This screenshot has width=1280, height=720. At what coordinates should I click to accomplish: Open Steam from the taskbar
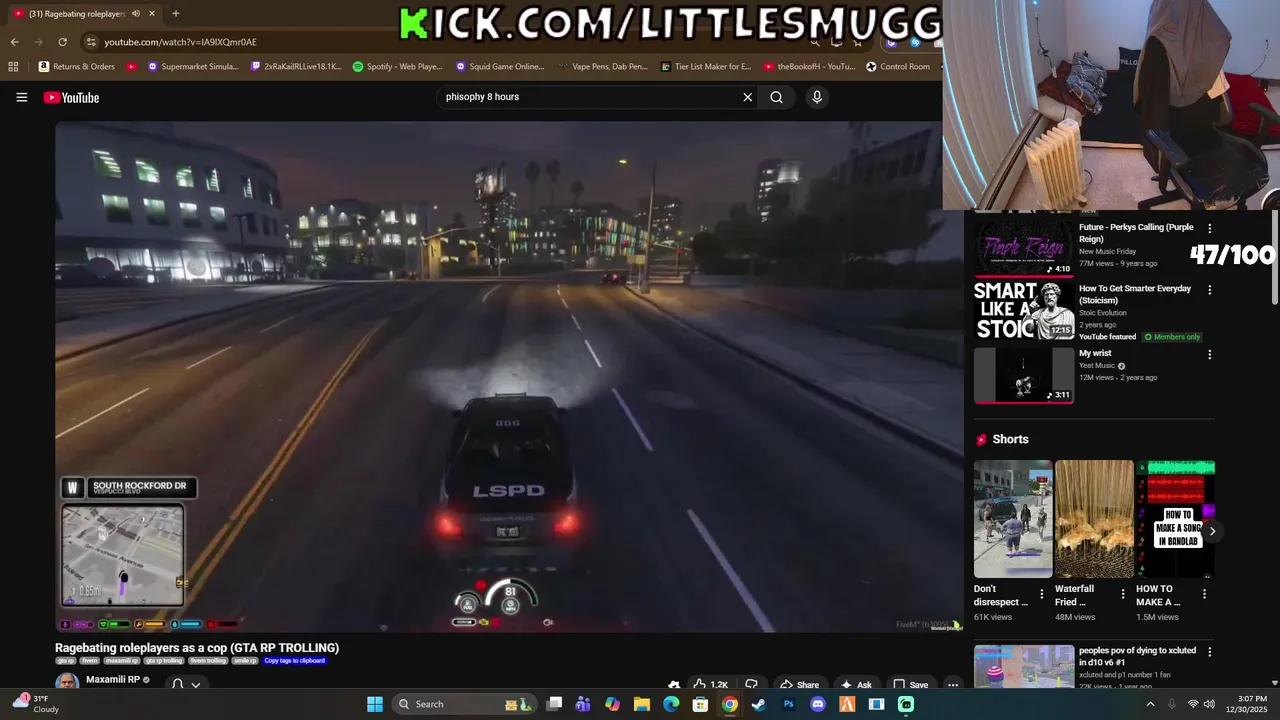759,704
